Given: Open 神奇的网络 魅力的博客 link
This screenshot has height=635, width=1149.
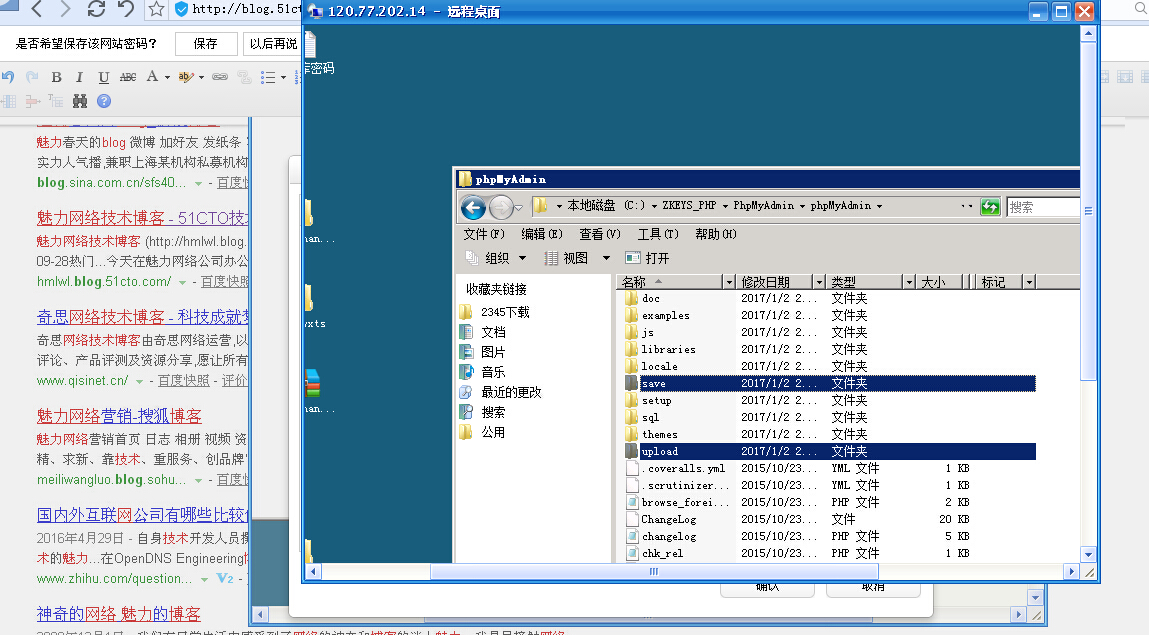Looking at the screenshot, I should point(119,614).
